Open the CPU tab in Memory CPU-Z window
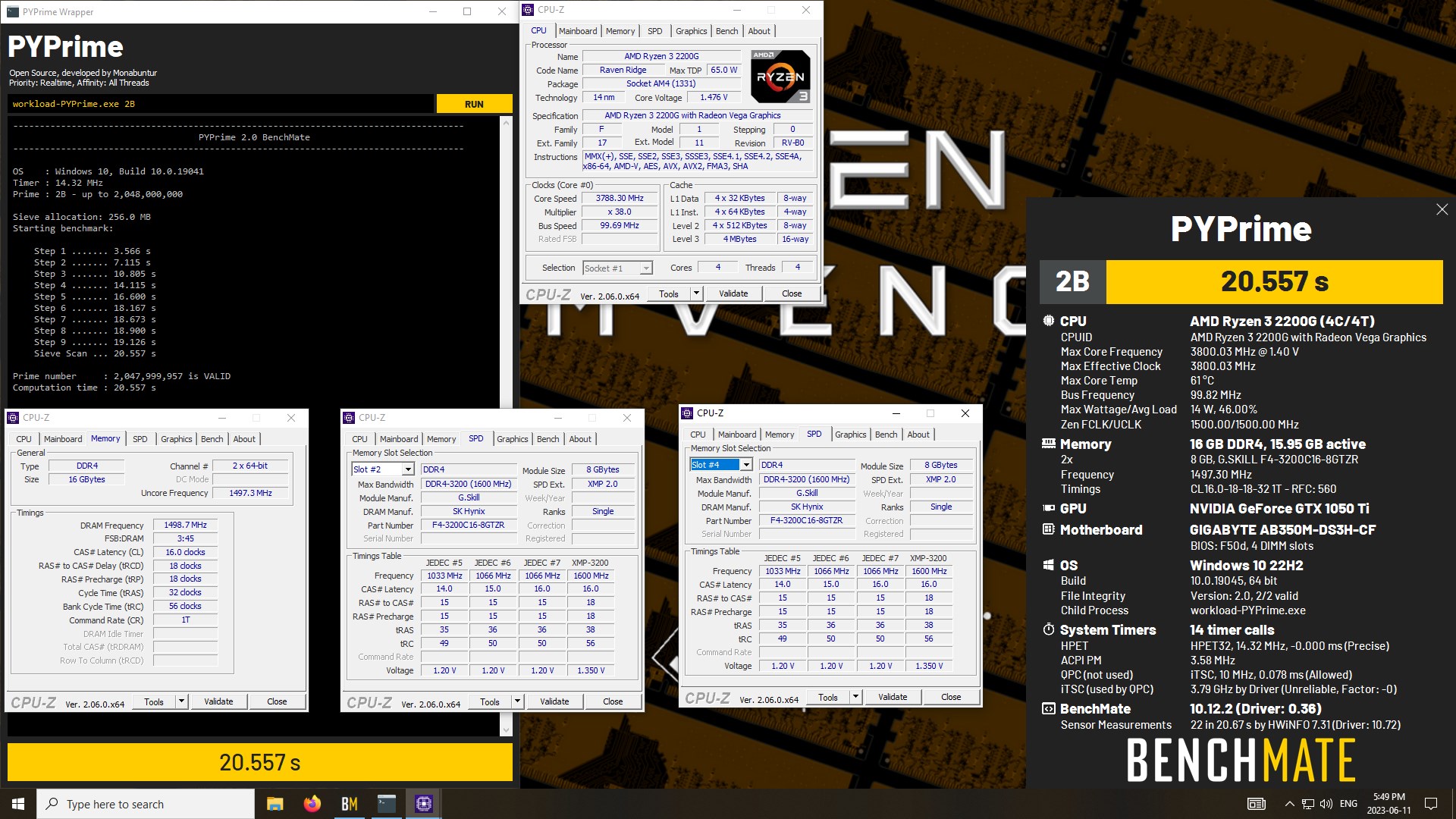The image size is (1456, 819). tap(24, 439)
